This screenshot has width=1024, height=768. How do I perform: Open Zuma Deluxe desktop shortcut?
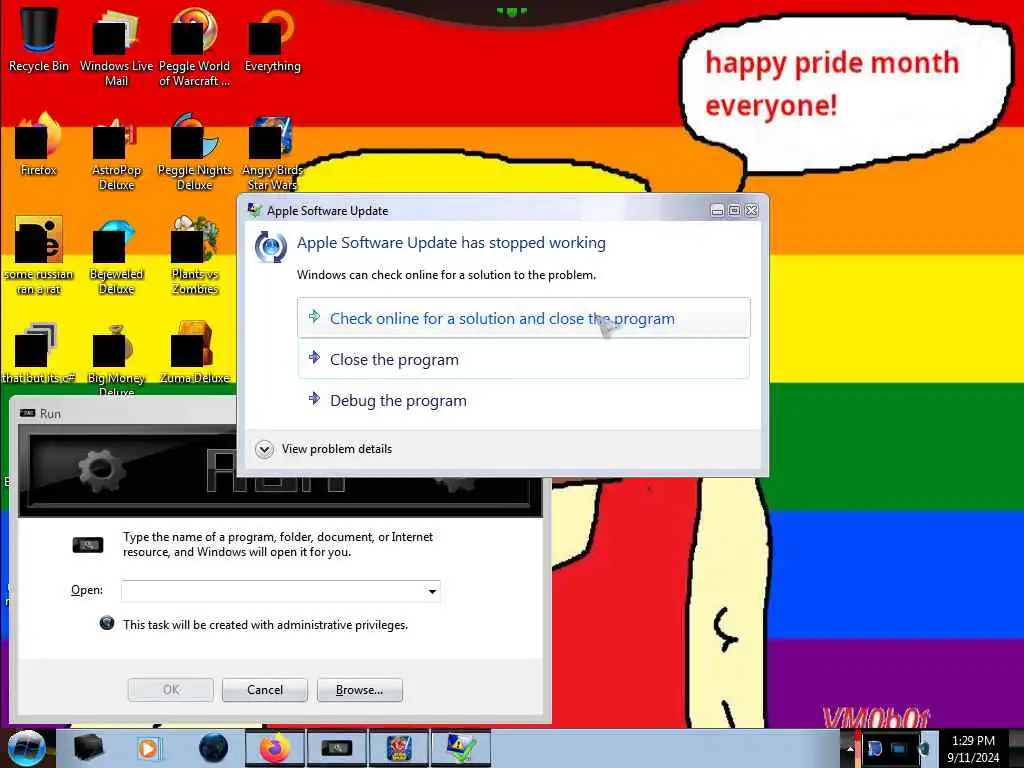click(195, 353)
